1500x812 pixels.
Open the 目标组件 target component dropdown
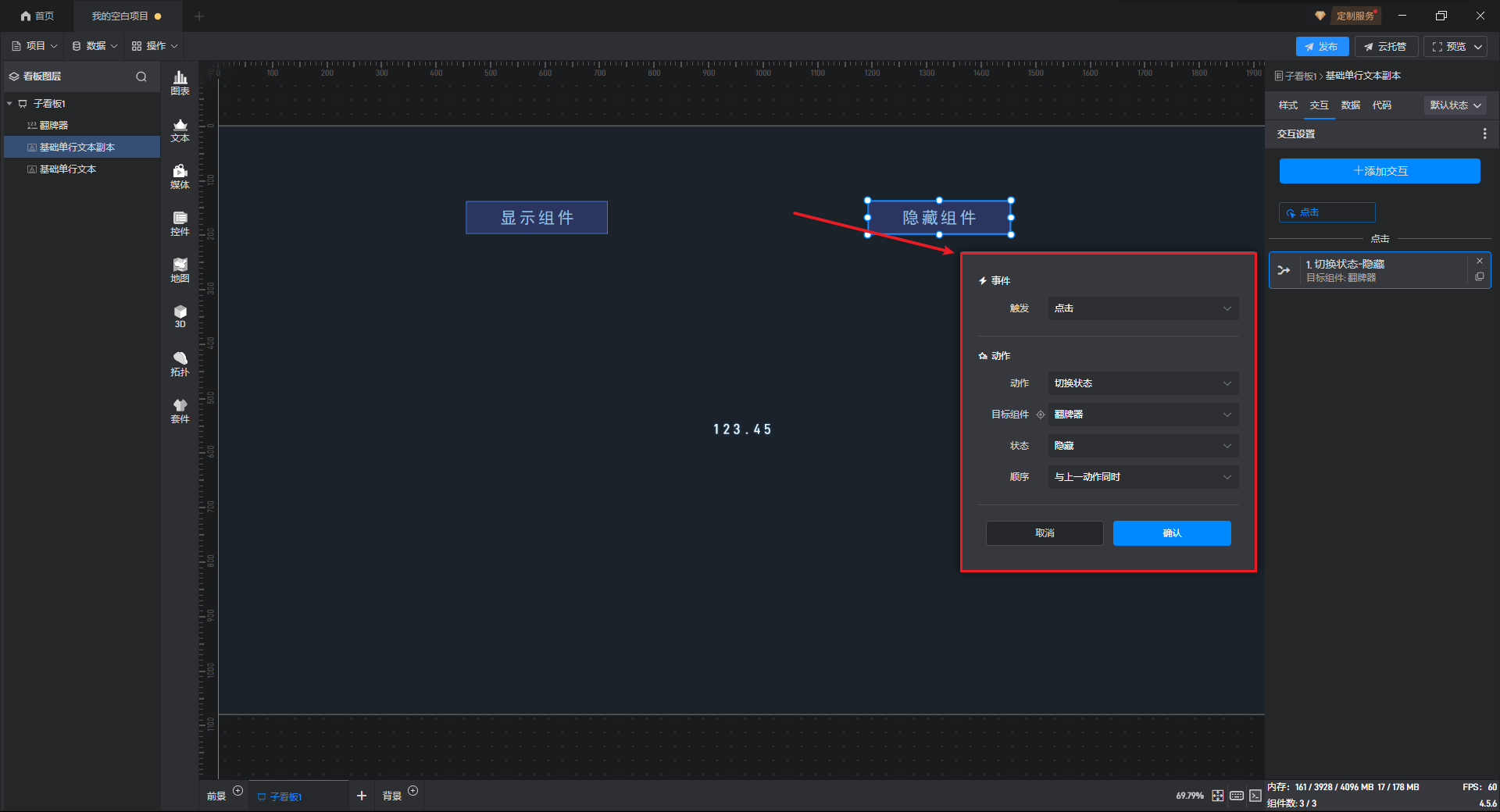pos(1142,415)
